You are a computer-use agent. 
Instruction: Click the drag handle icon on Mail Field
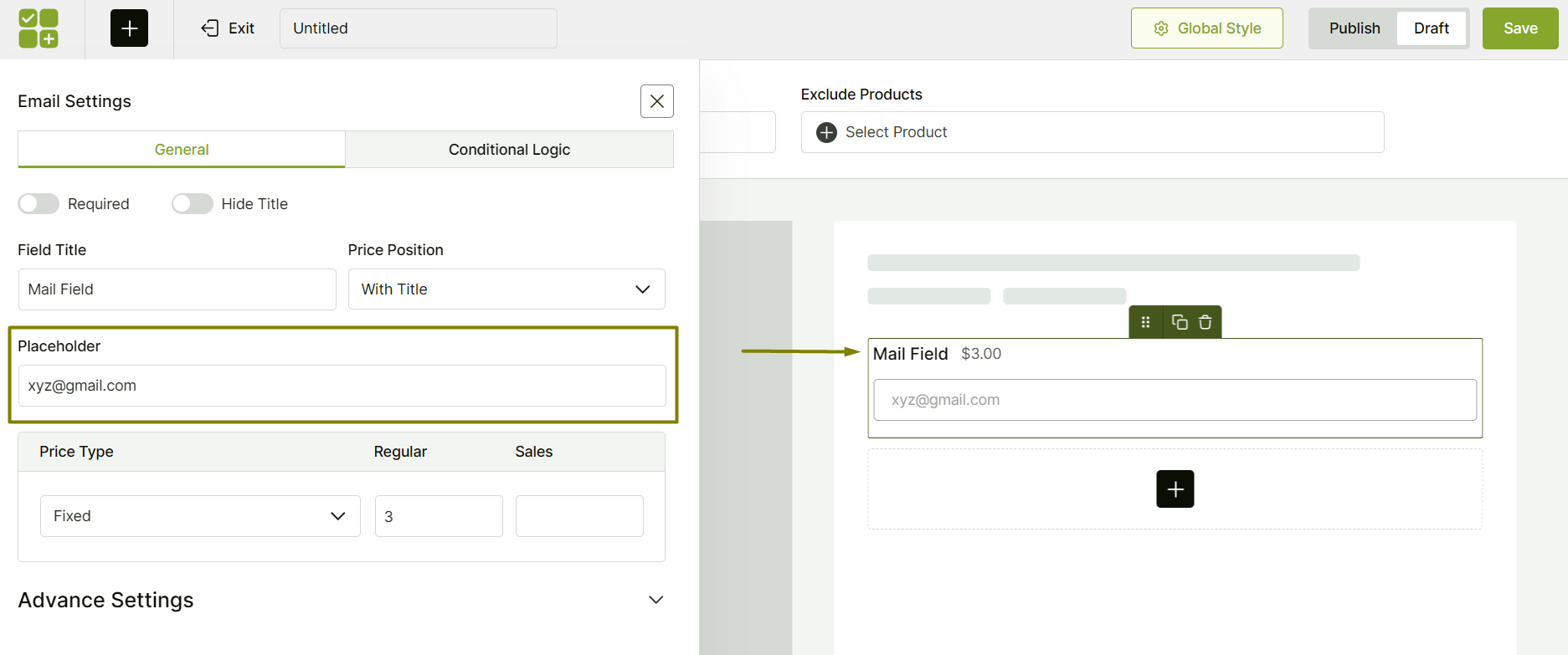click(1145, 322)
